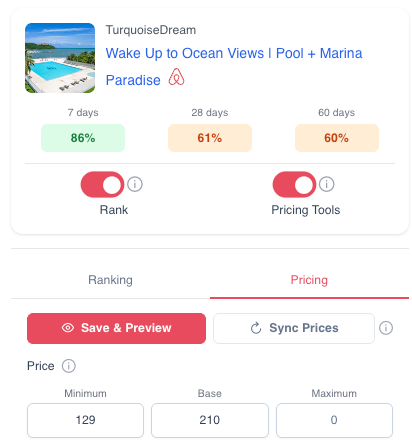Toggle the Rank switch off
The image size is (412, 446).
pos(102,184)
